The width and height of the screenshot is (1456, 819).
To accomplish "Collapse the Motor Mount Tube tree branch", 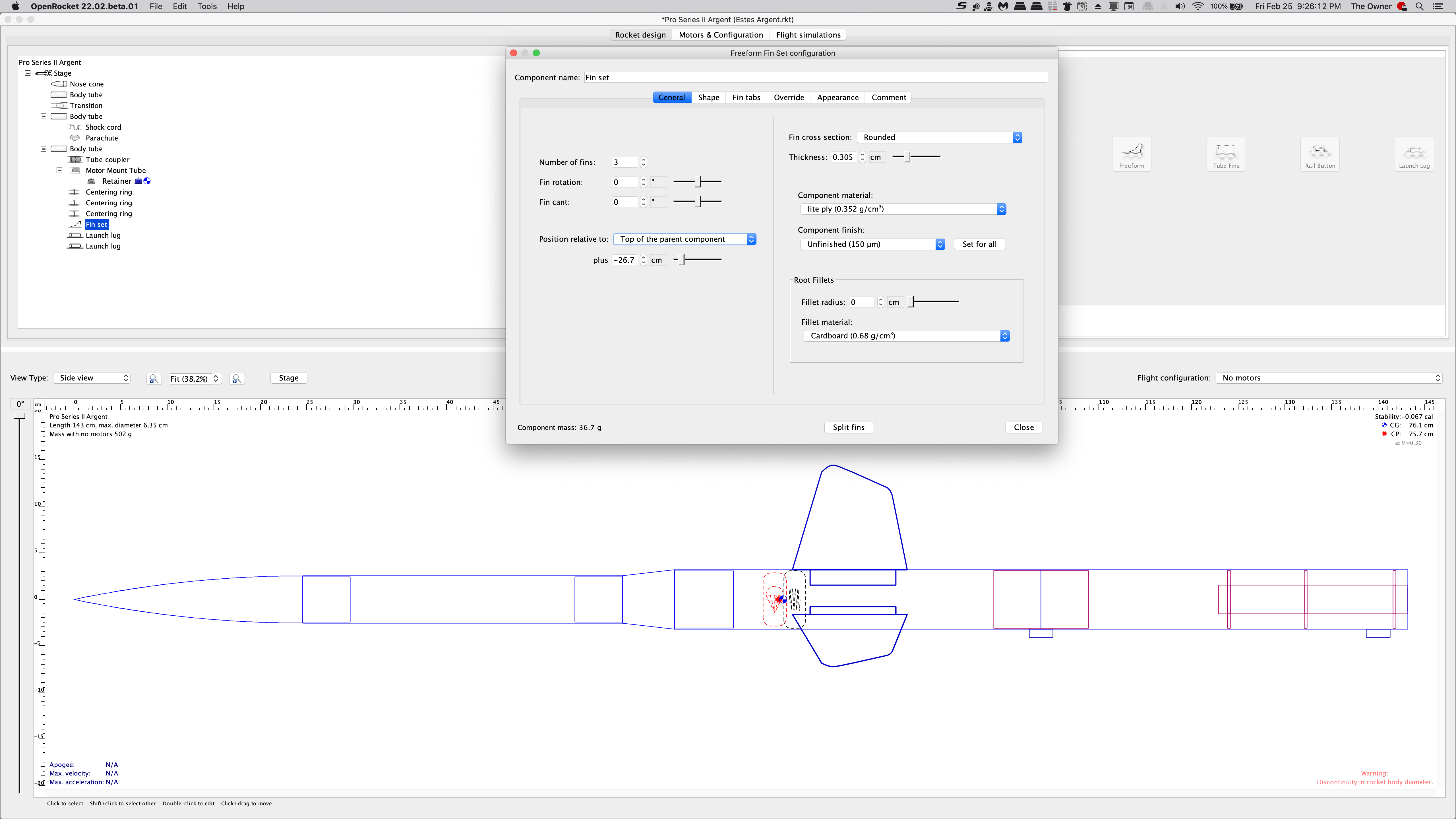I will (59, 170).
